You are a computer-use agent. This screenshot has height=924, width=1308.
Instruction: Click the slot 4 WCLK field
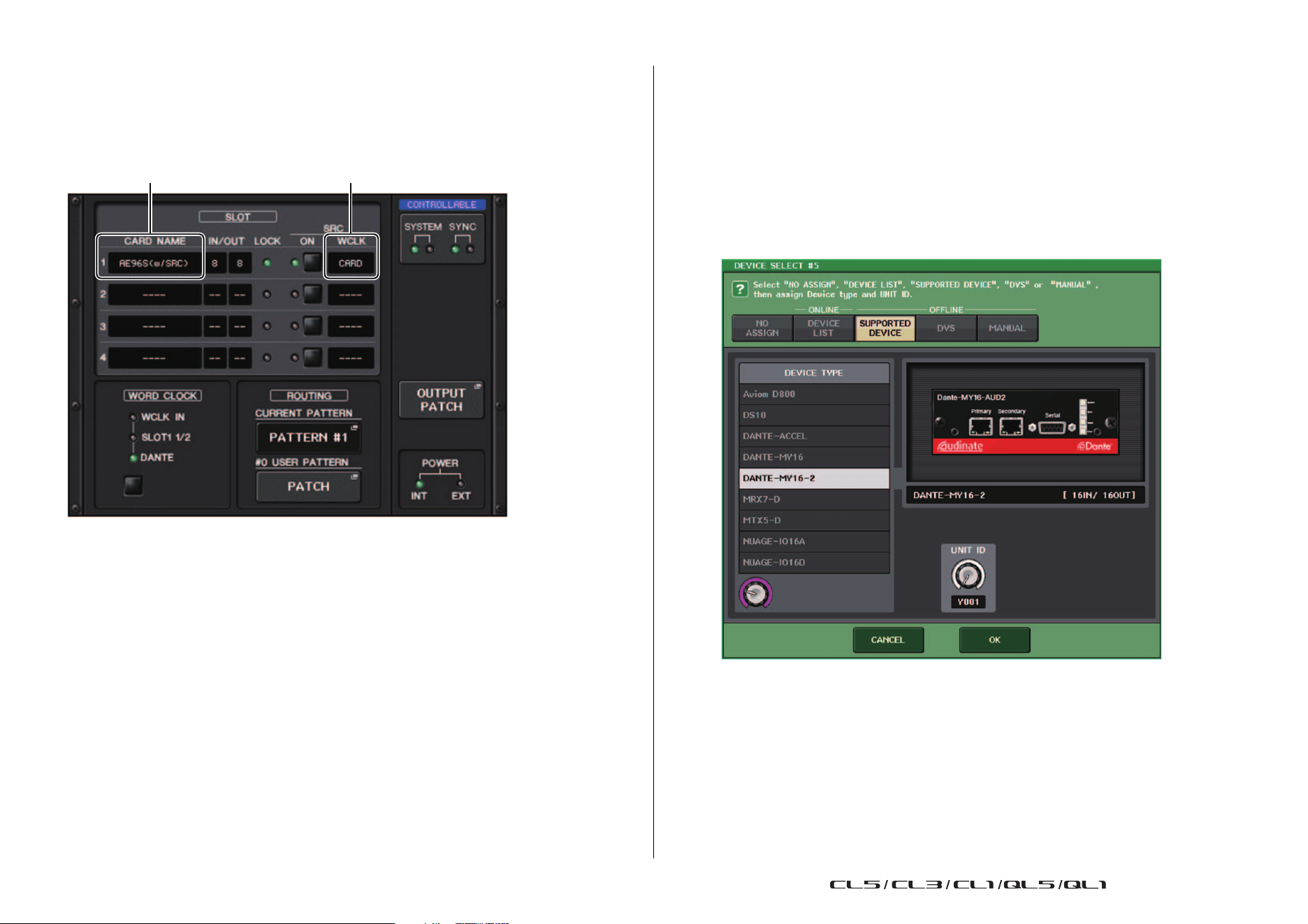pyautogui.click(x=351, y=358)
